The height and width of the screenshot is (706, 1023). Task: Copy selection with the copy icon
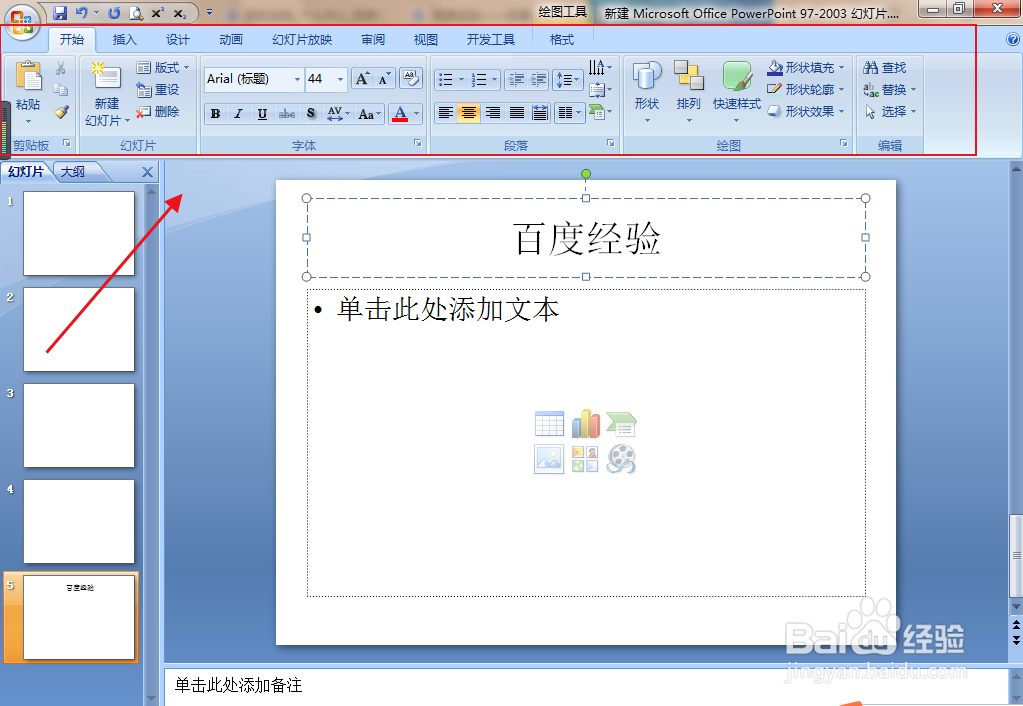pyautogui.click(x=61, y=89)
